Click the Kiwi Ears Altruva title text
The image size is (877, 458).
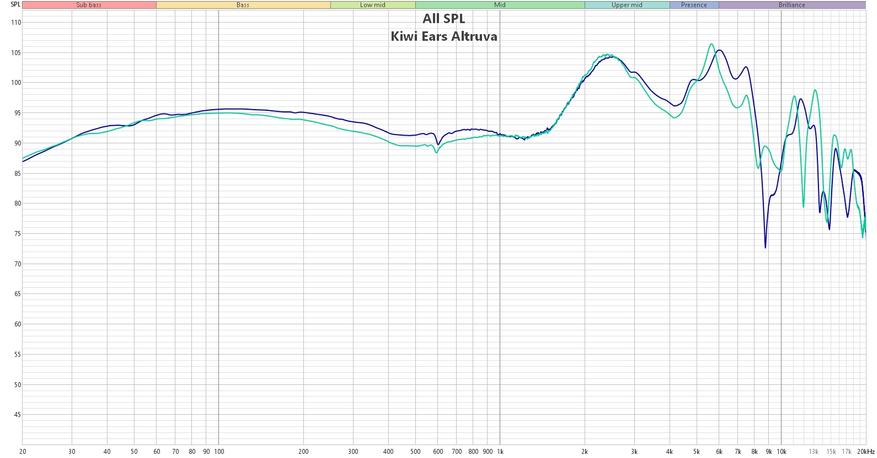444,37
